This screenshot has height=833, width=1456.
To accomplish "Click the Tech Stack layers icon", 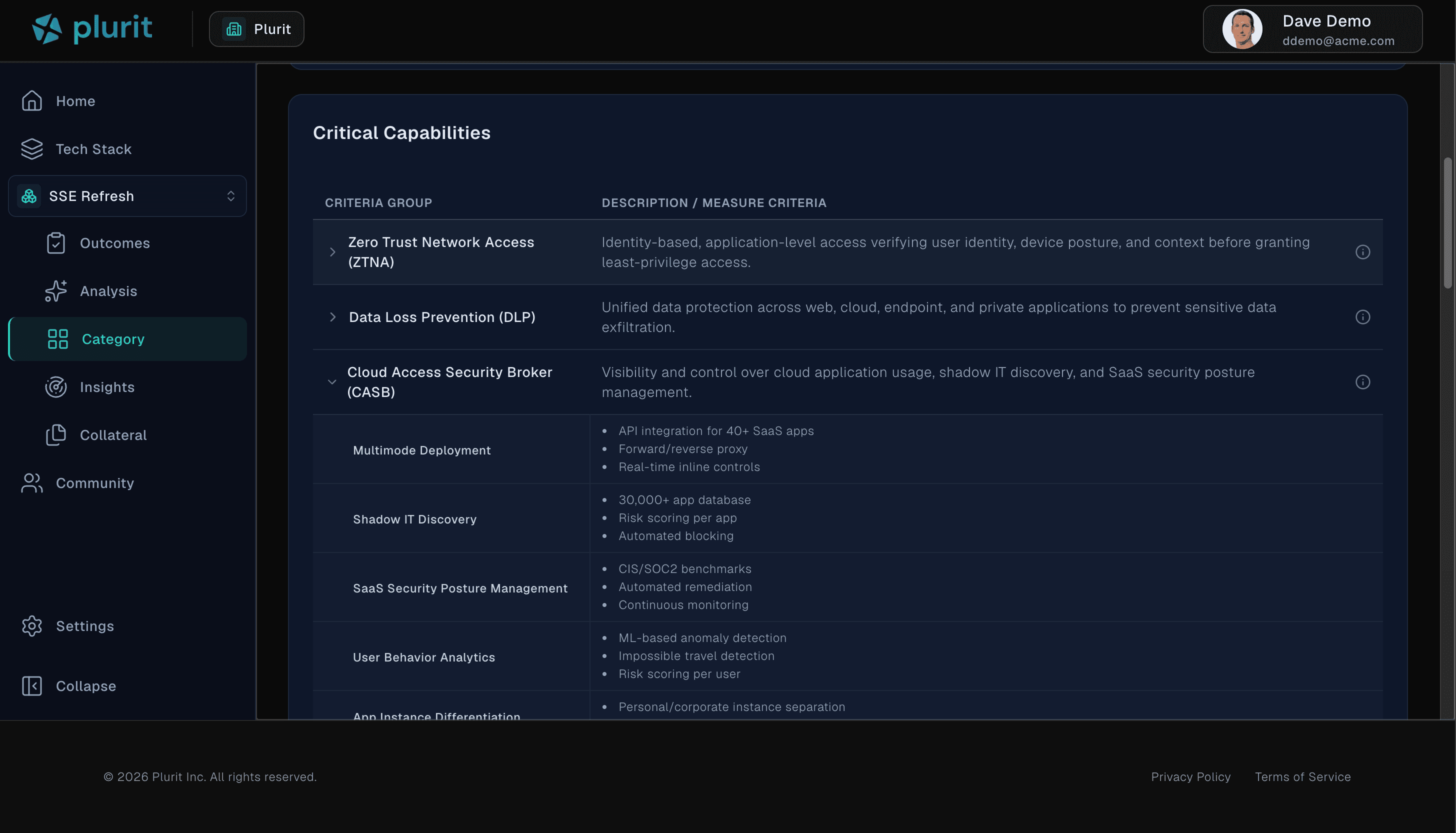I will (32, 149).
